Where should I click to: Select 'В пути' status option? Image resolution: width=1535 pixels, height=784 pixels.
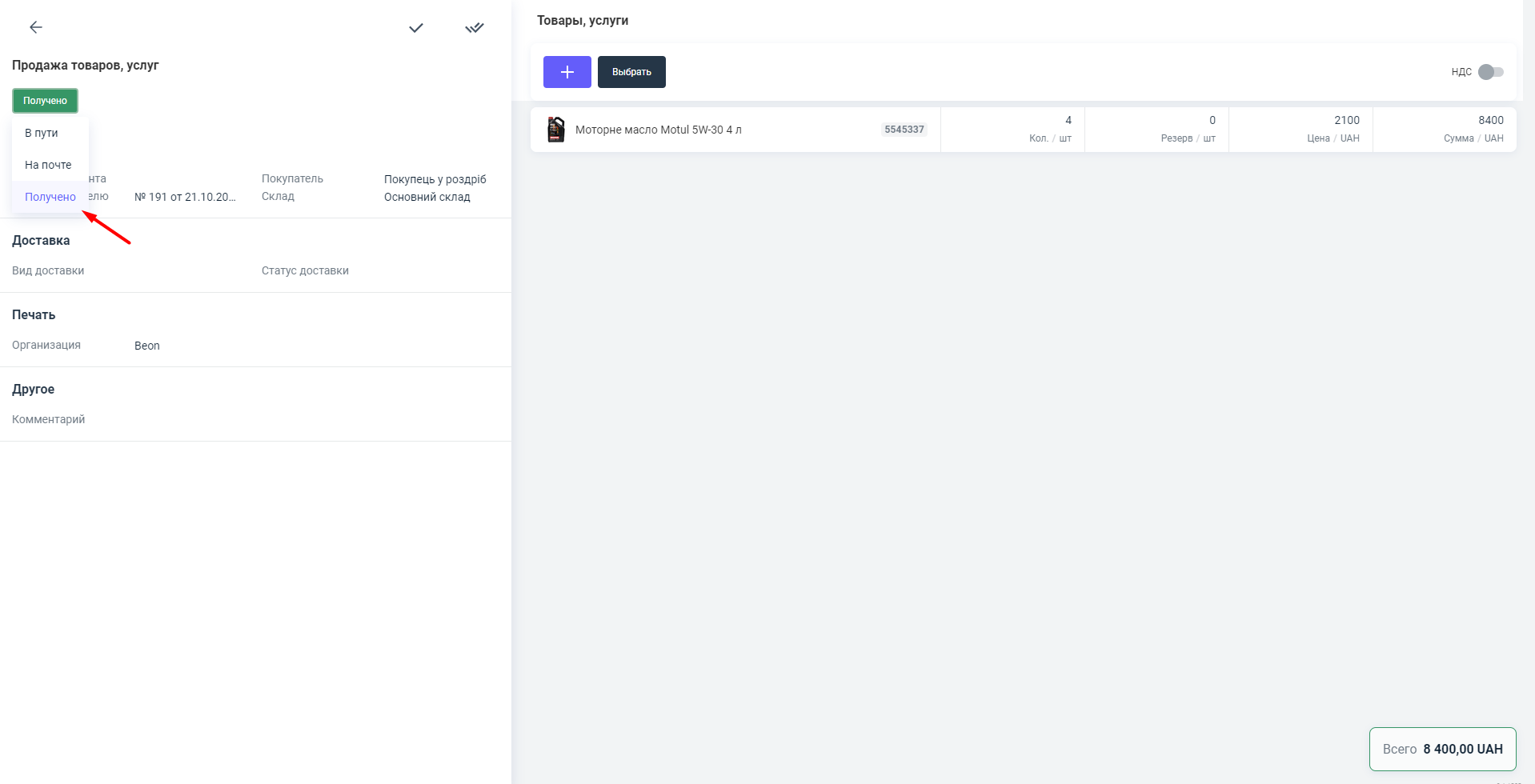point(42,133)
